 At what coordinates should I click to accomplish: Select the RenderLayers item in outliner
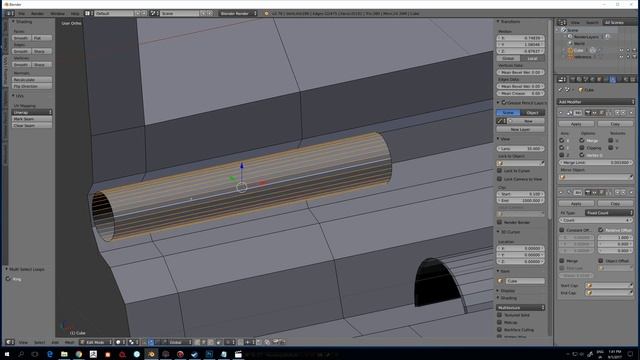tap(586, 37)
